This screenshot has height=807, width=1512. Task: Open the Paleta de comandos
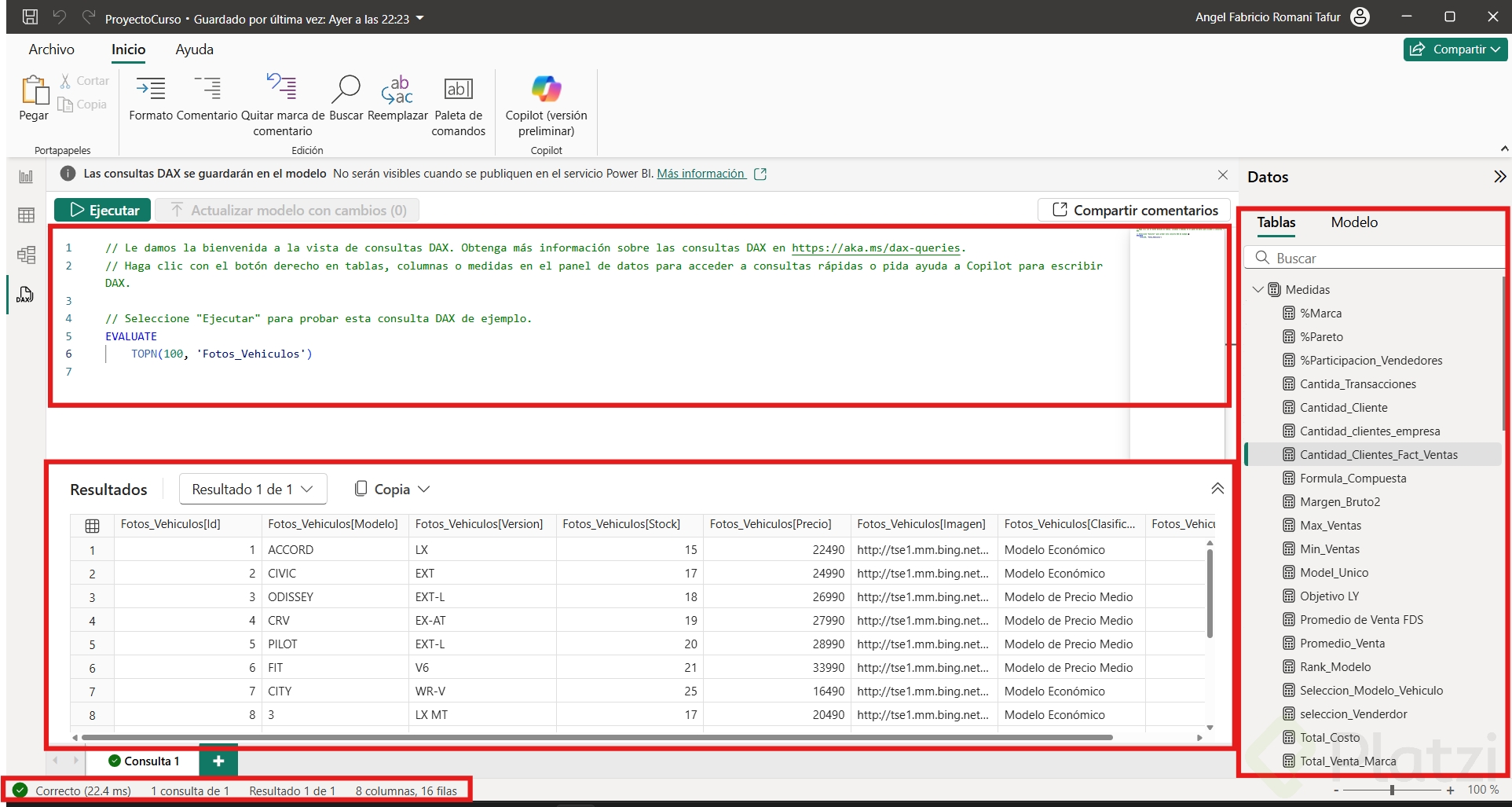coord(458,90)
